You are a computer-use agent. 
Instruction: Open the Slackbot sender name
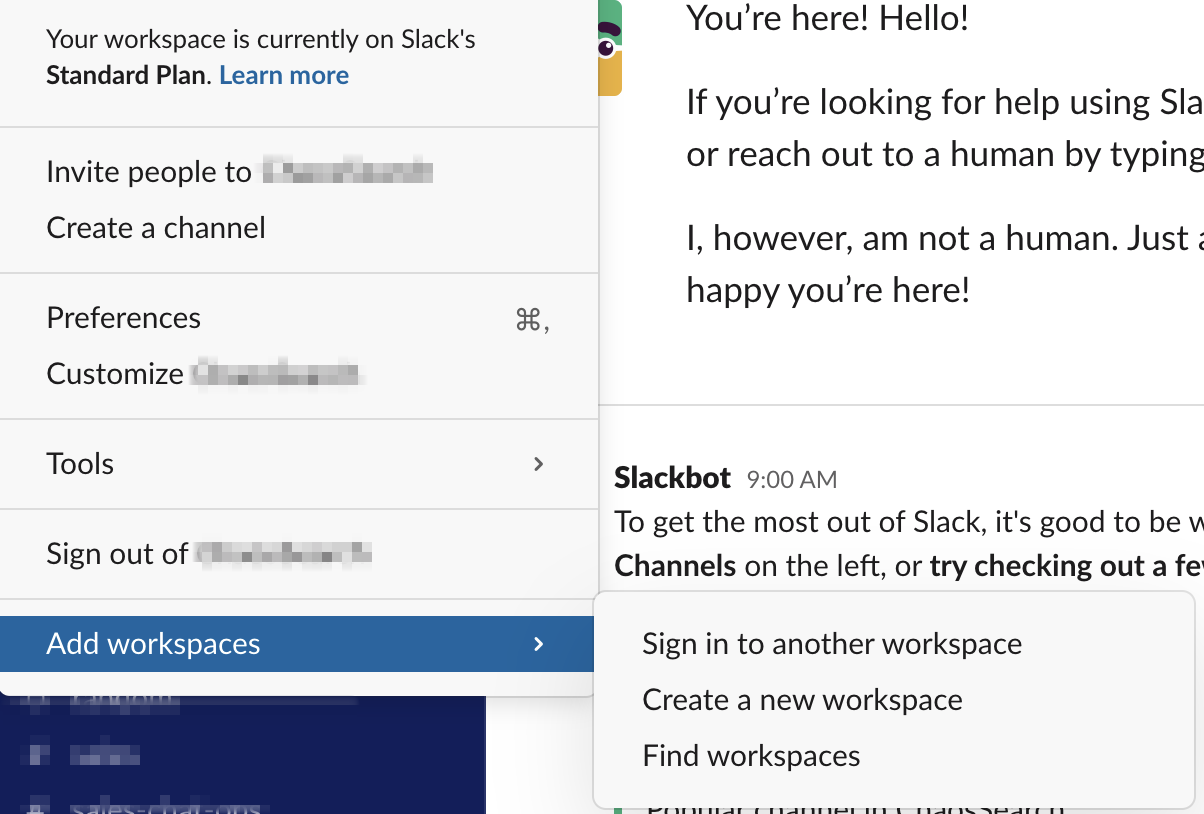[x=673, y=478]
